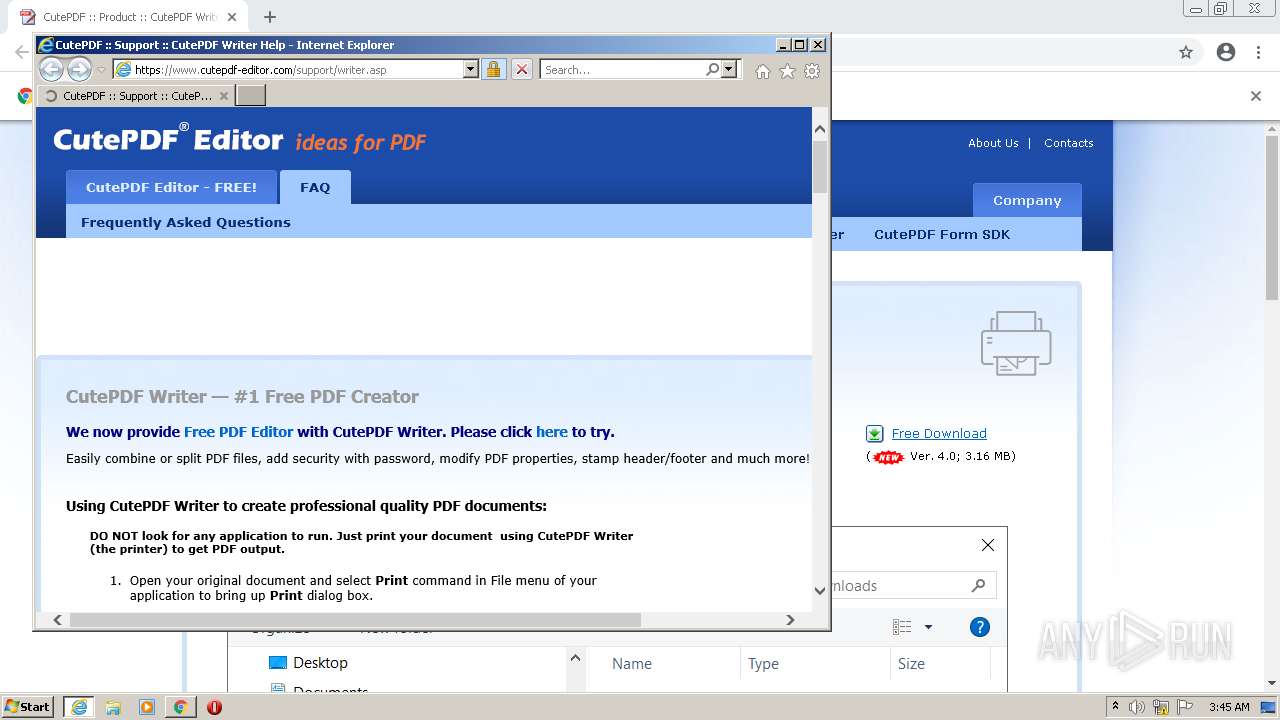Click the taskbar clock 3:45 AM

click(1229, 707)
